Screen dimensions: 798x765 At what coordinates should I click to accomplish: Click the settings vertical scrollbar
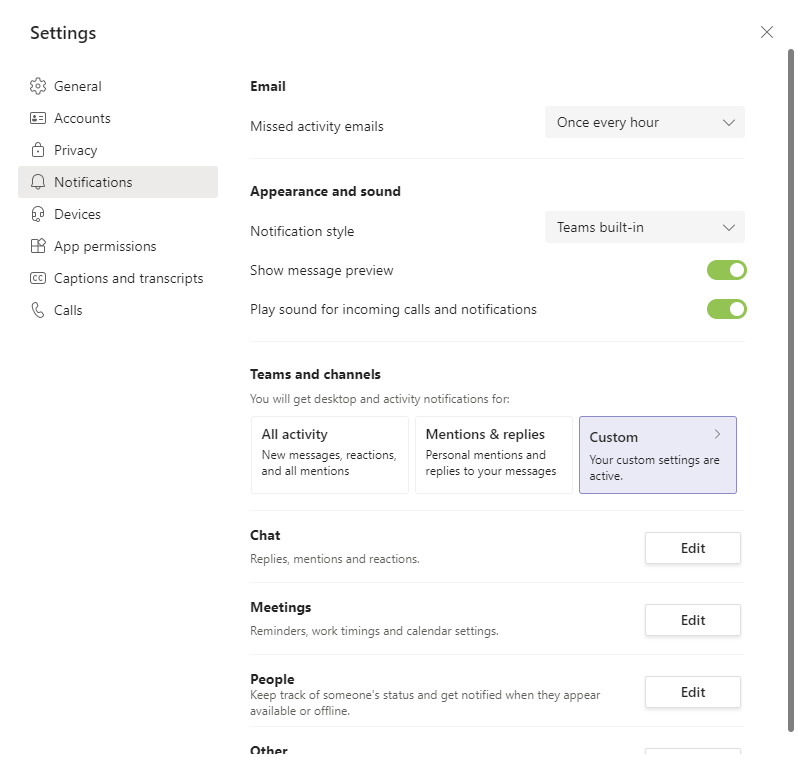coord(790,390)
